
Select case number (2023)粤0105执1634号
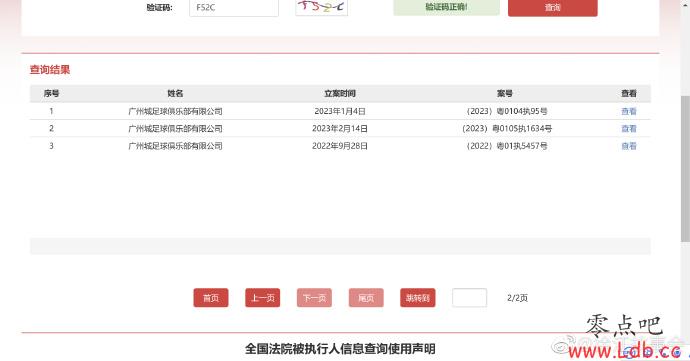point(506,129)
